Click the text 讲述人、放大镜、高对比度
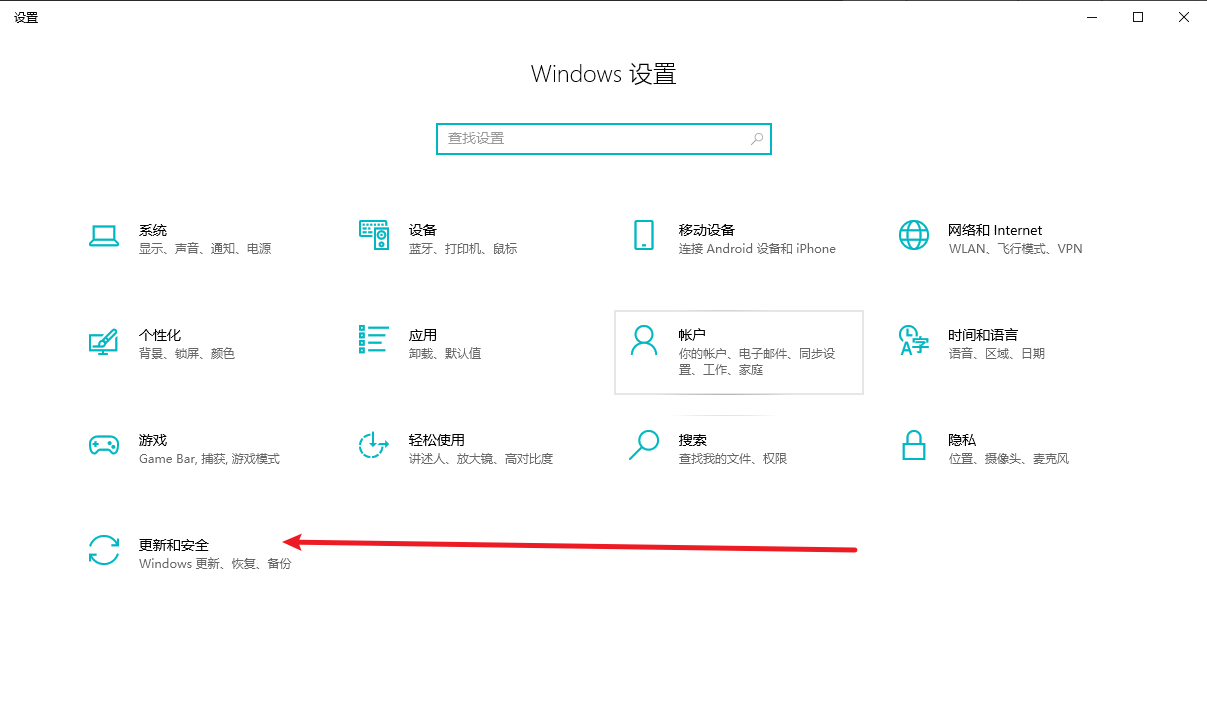Image resolution: width=1207 pixels, height=707 pixels. pyautogui.click(x=481, y=459)
